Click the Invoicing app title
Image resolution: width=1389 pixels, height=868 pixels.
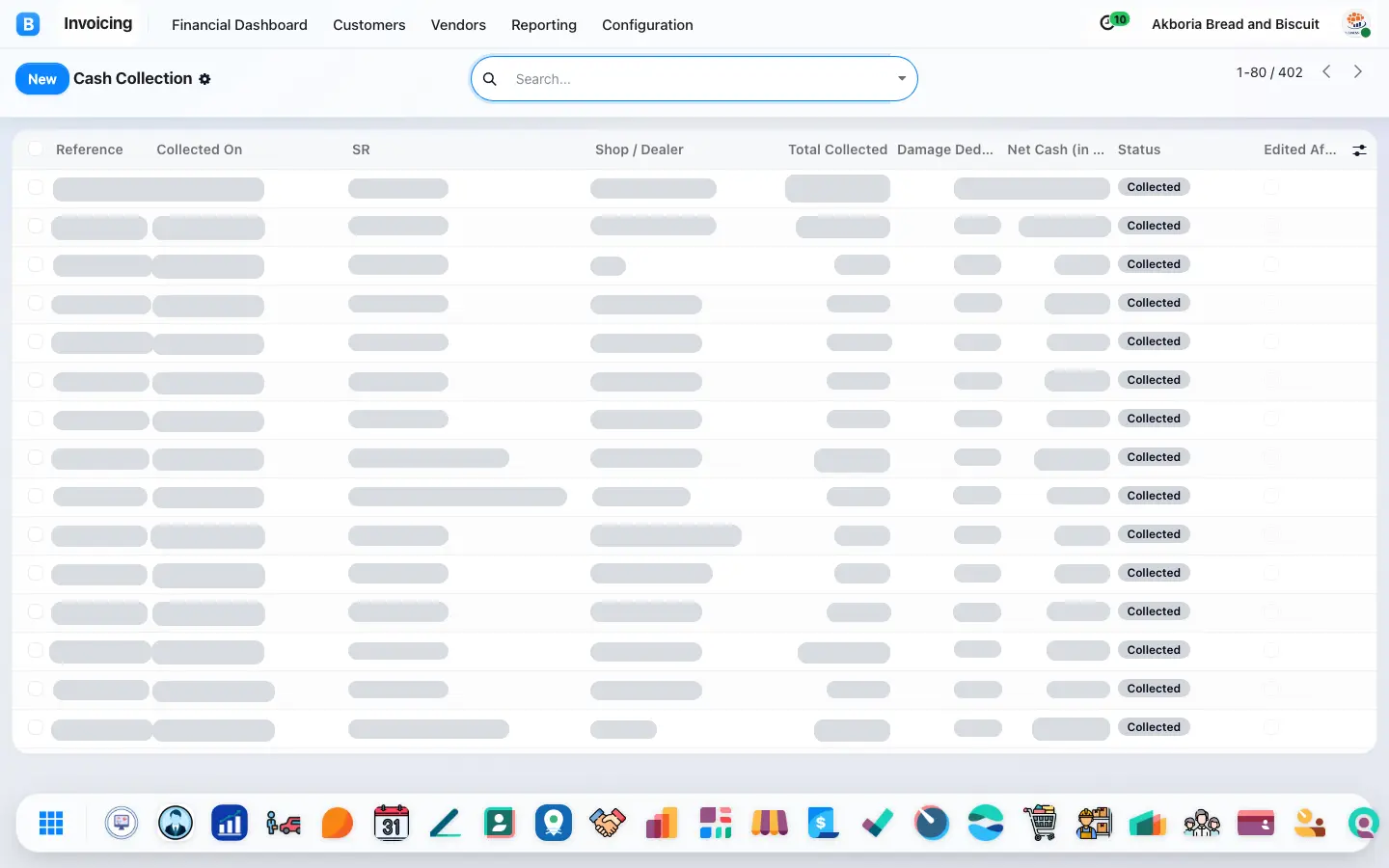pos(98,23)
